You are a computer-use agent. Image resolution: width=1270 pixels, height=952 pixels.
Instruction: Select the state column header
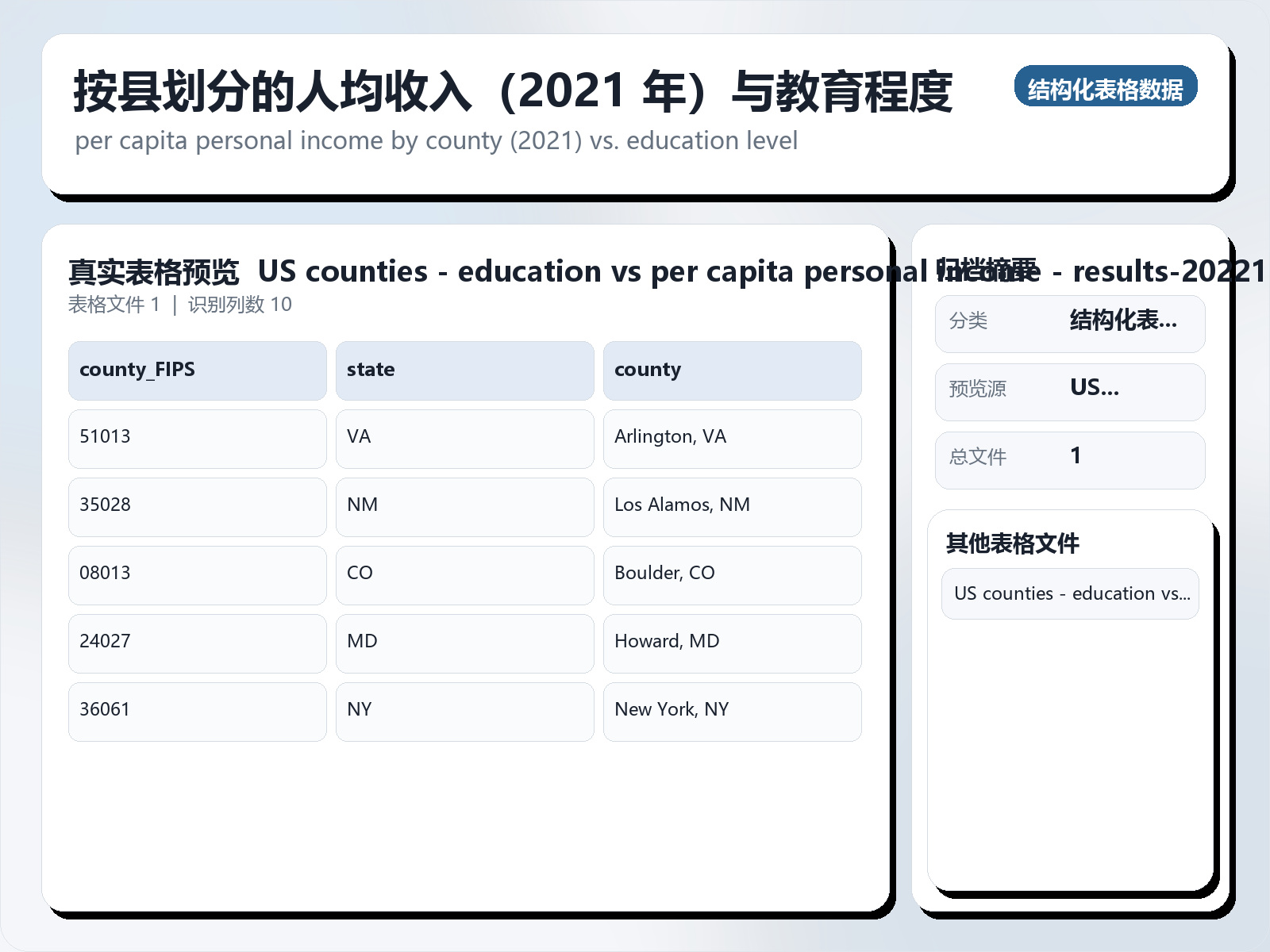coord(464,370)
